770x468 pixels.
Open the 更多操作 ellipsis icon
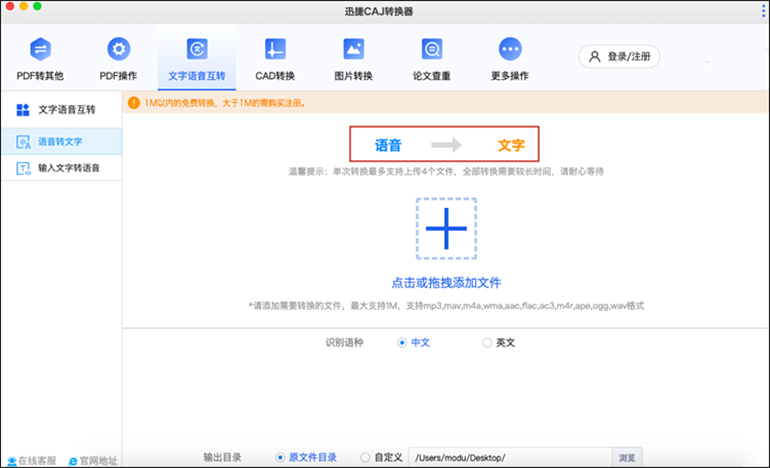coord(510,49)
